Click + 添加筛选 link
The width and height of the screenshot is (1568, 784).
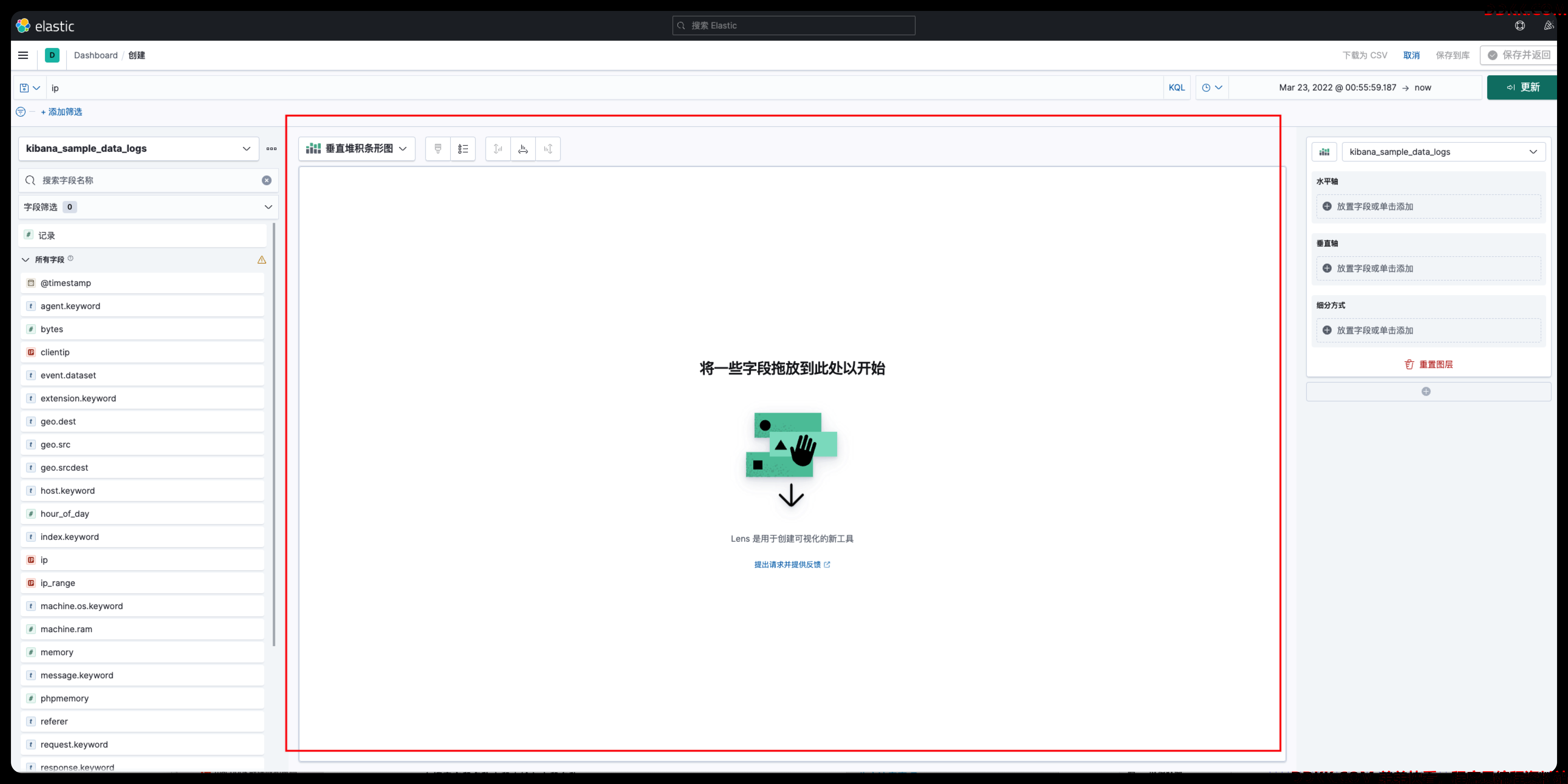click(x=61, y=112)
